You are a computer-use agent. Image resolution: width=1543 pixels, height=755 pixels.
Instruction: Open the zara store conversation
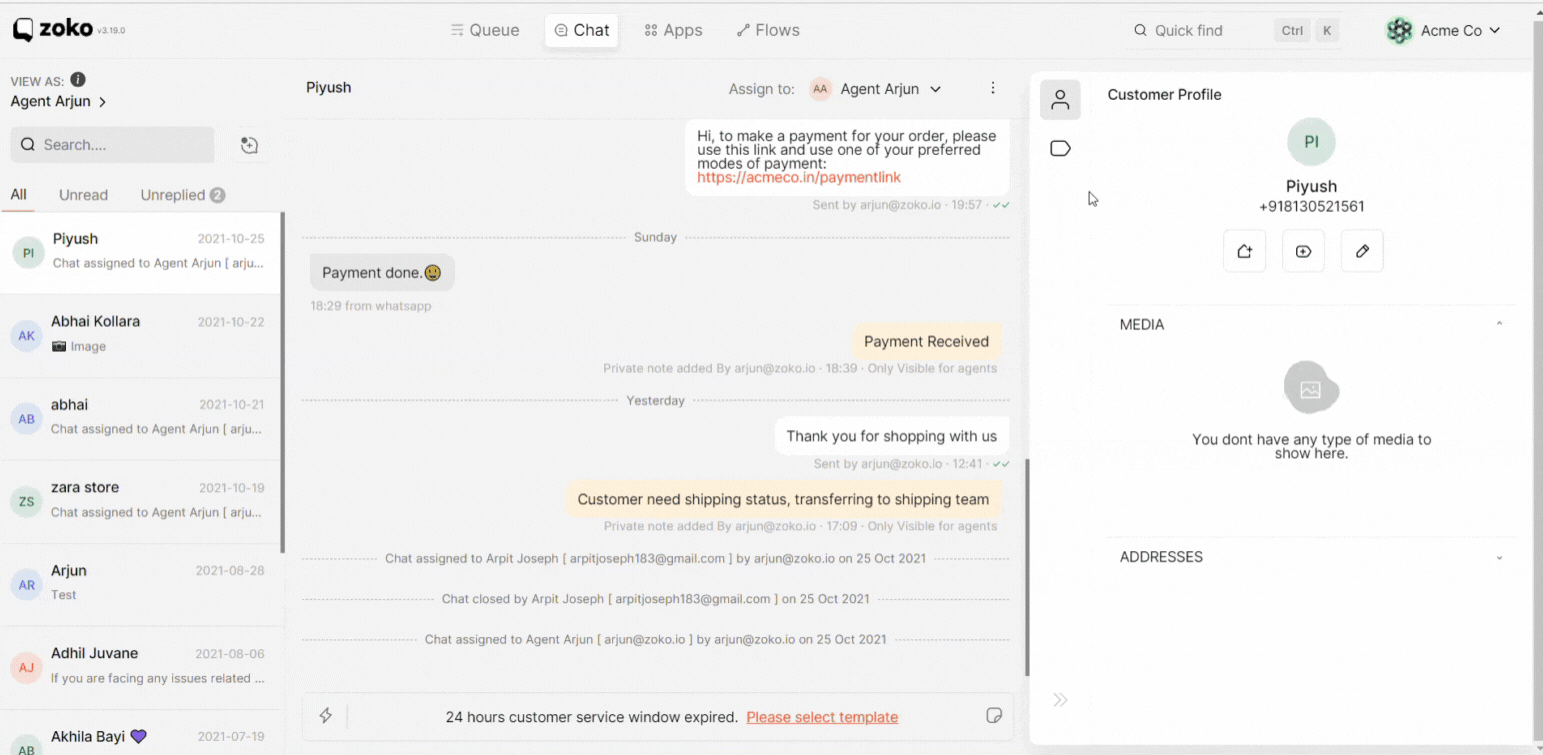click(x=140, y=501)
